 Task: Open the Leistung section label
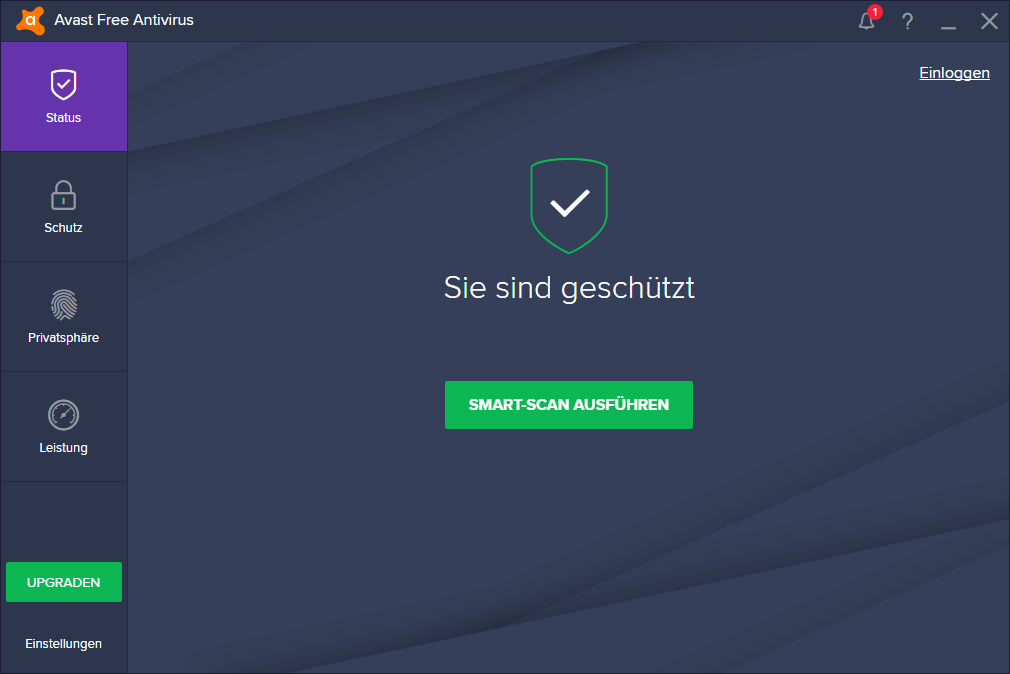tap(63, 448)
